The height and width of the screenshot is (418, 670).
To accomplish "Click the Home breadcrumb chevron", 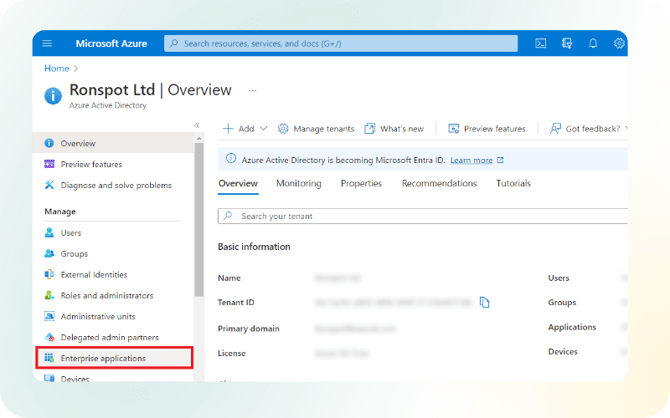I will (76, 68).
